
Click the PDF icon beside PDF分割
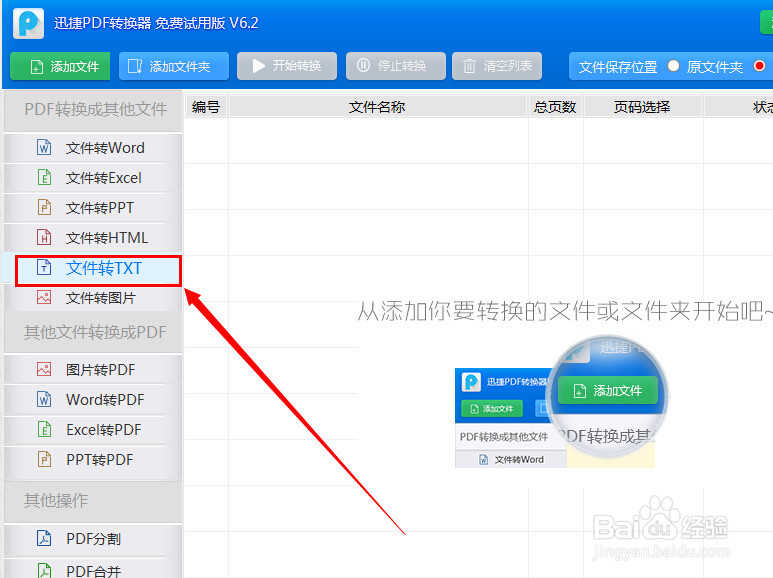click(44, 539)
